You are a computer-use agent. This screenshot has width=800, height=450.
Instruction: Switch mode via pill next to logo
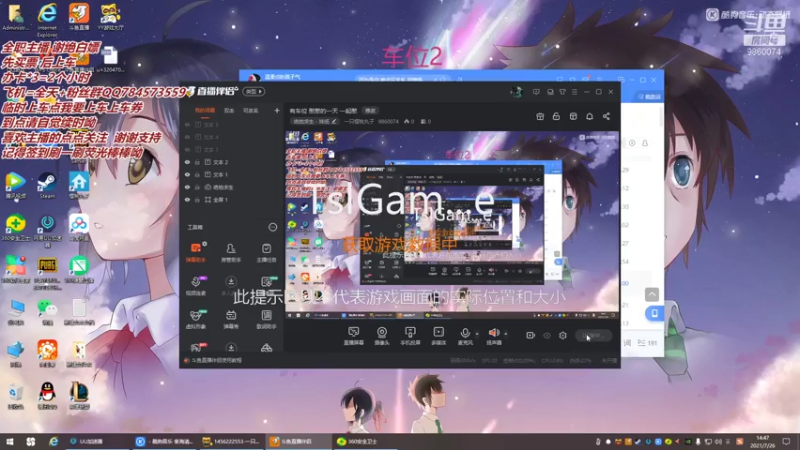pyautogui.click(x=254, y=91)
